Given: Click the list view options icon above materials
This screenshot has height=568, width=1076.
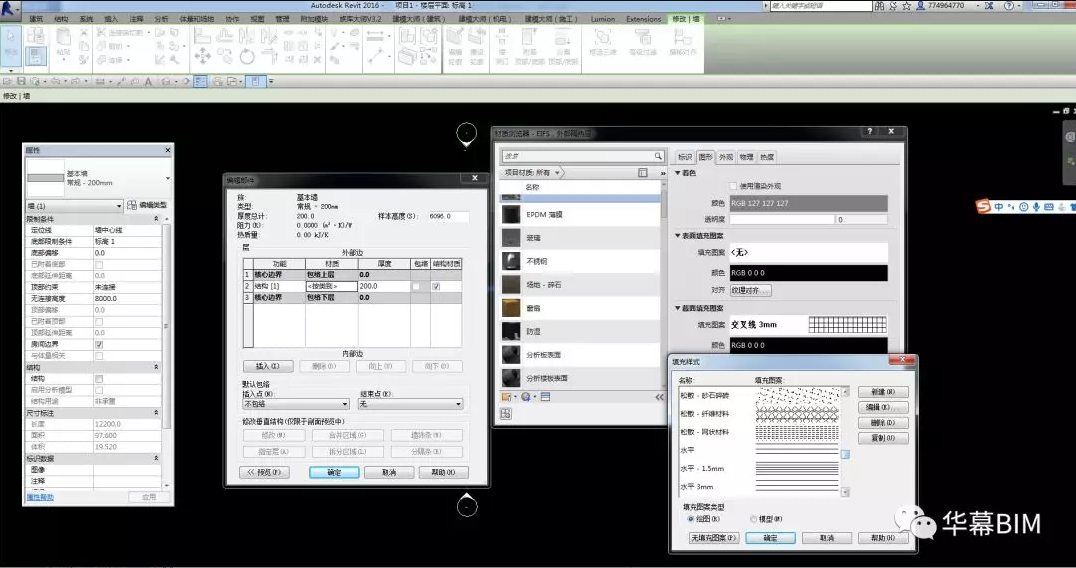Looking at the screenshot, I should point(643,173).
